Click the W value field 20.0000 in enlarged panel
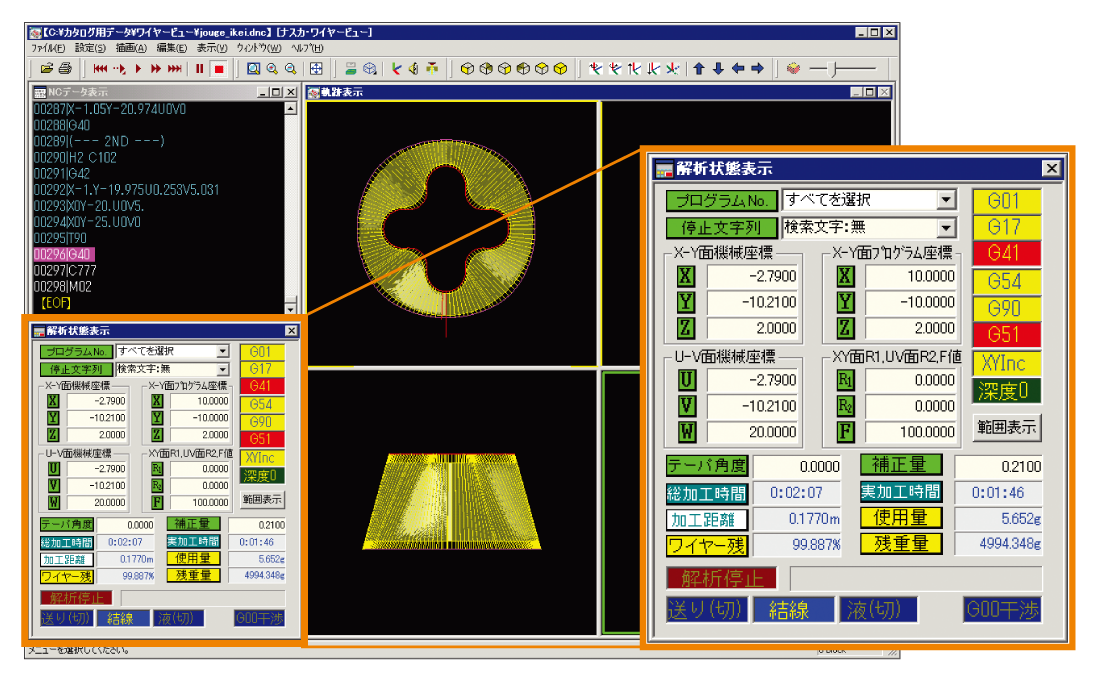 point(754,432)
